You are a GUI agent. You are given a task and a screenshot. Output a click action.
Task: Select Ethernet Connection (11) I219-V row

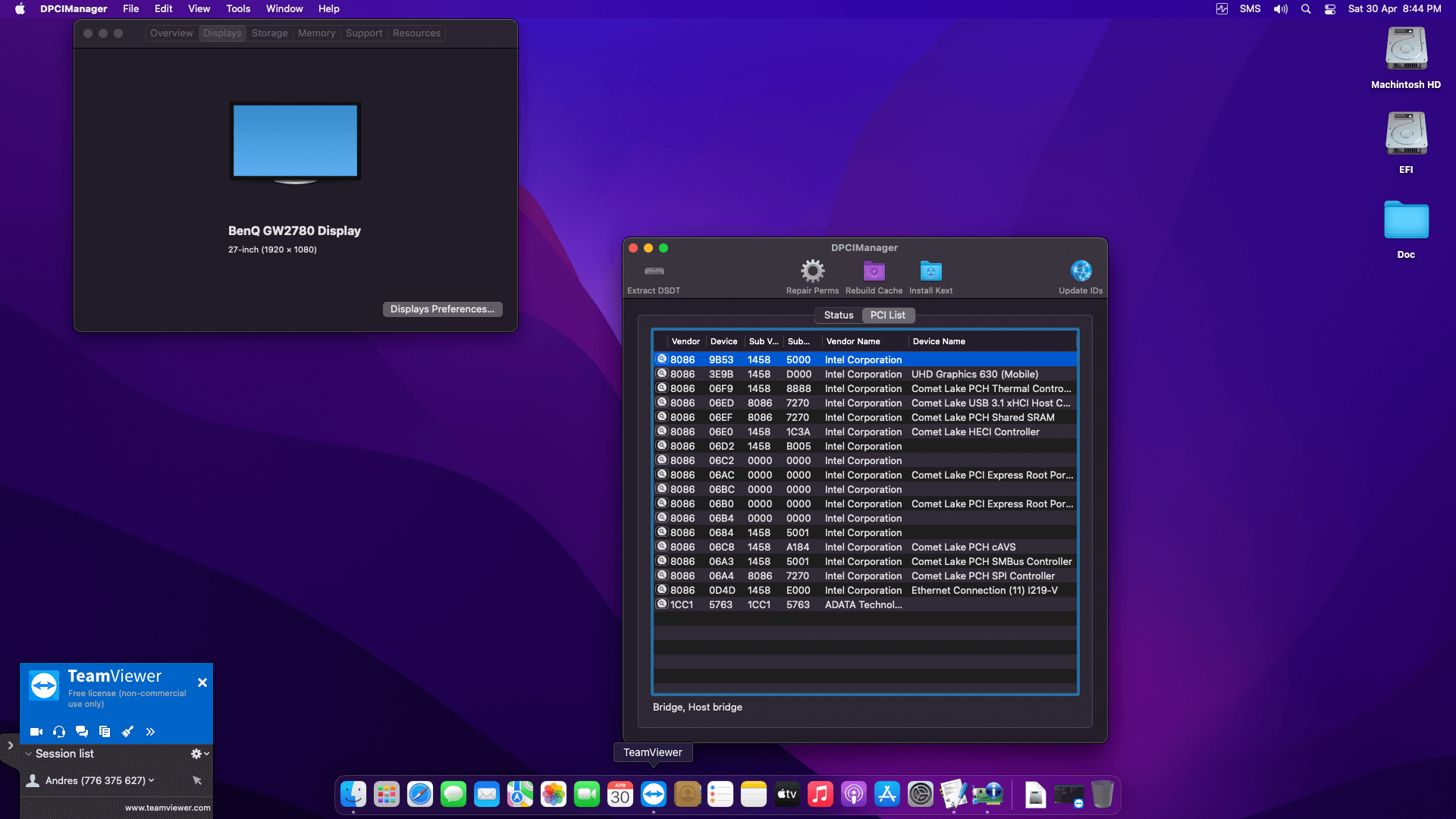(x=864, y=590)
